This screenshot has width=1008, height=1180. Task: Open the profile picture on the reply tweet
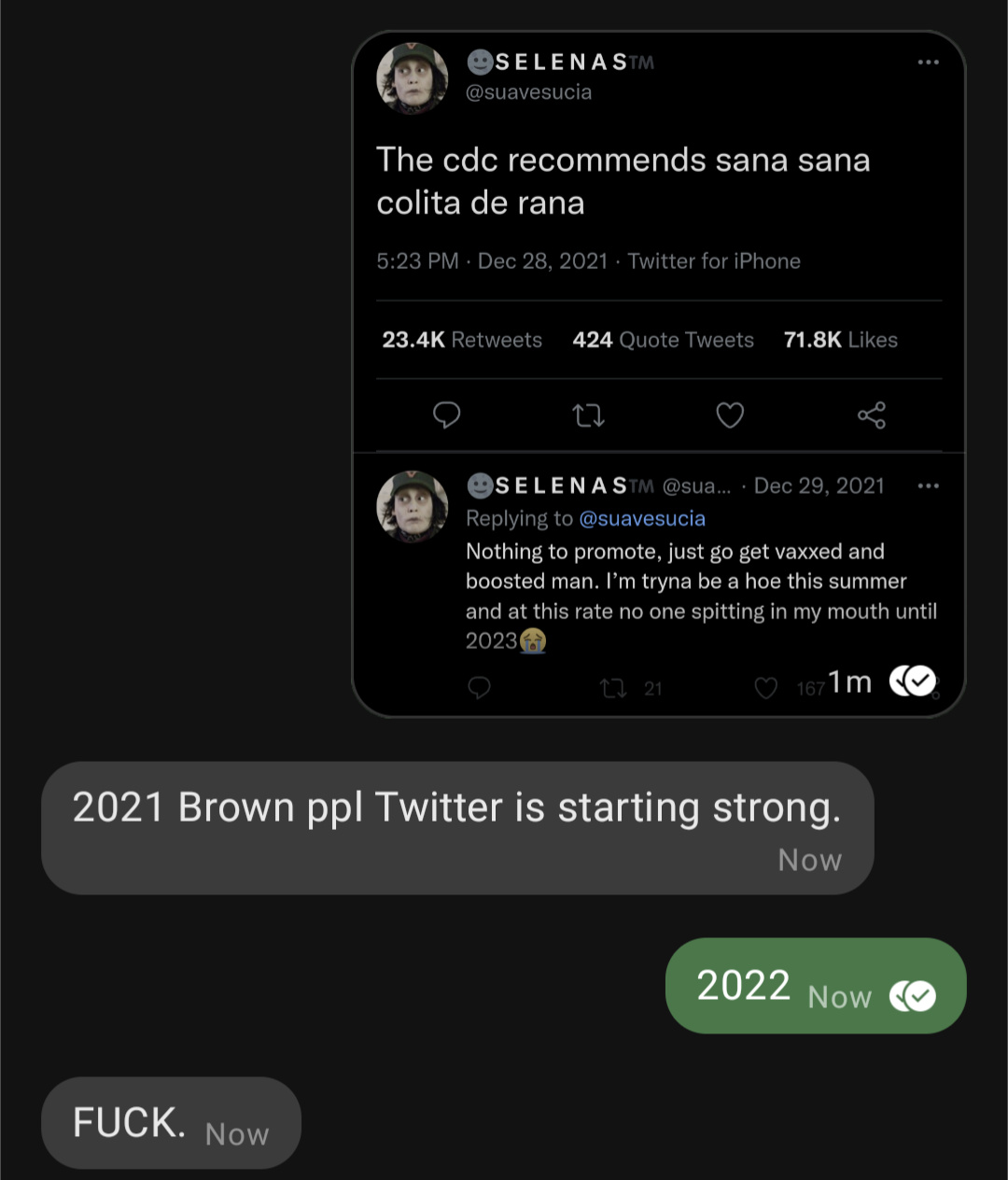click(412, 505)
